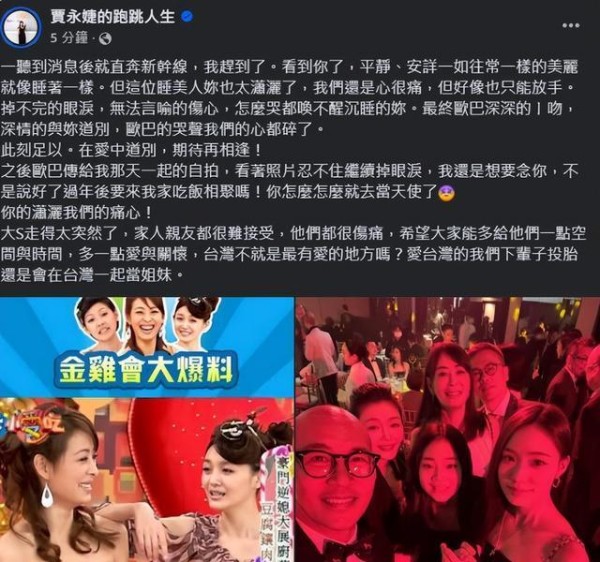Open the three-dot post options menu
The width and height of the screenshot is (600, 562).
(571, 26)
